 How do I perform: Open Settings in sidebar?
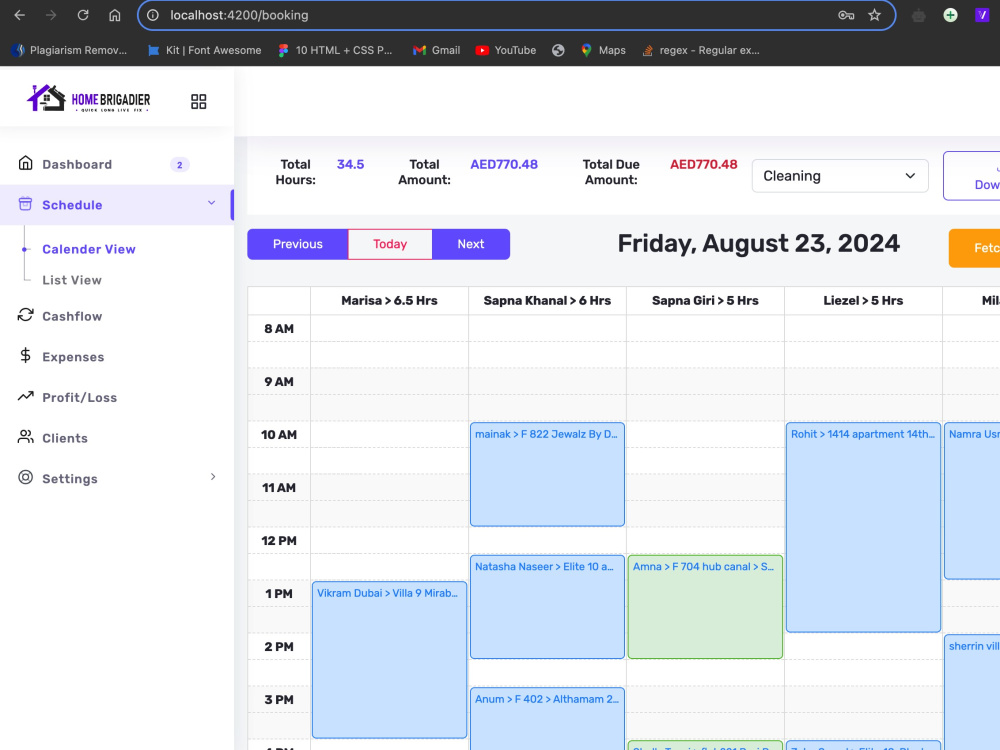tap(70, 479)
